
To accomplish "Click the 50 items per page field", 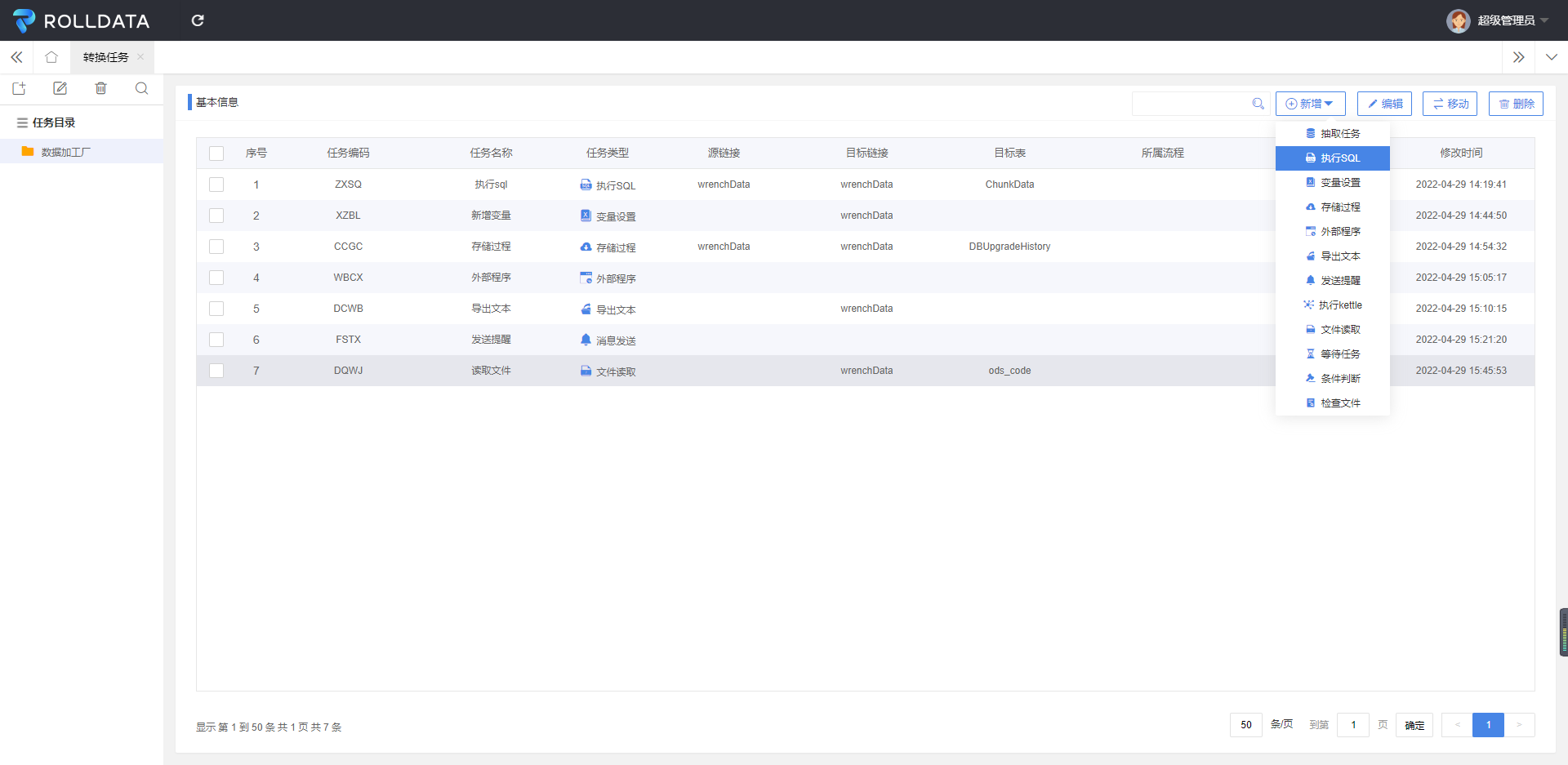I will [x=1246, y=725].
